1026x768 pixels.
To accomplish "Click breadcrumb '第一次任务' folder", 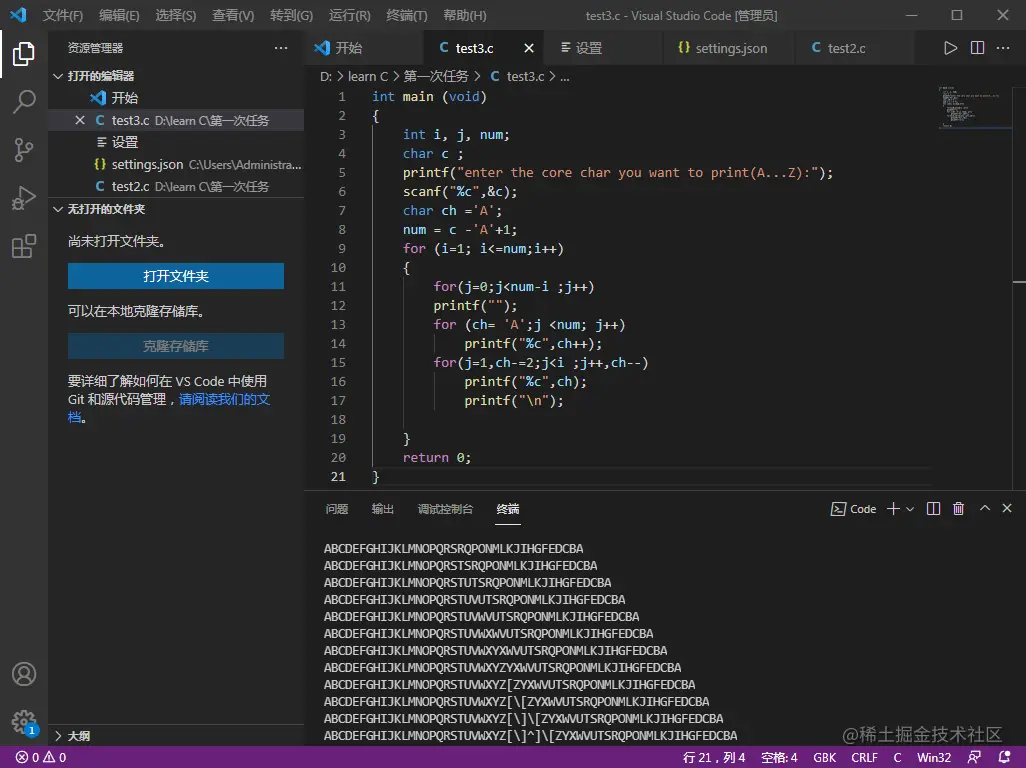I will [436, 77].
